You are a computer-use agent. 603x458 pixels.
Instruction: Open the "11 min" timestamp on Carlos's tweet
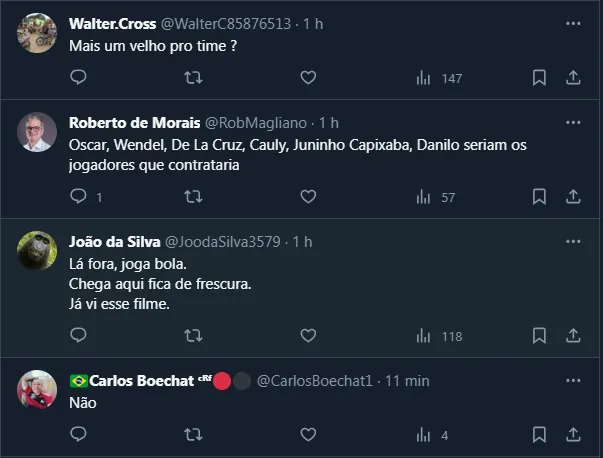coord(409,380)
